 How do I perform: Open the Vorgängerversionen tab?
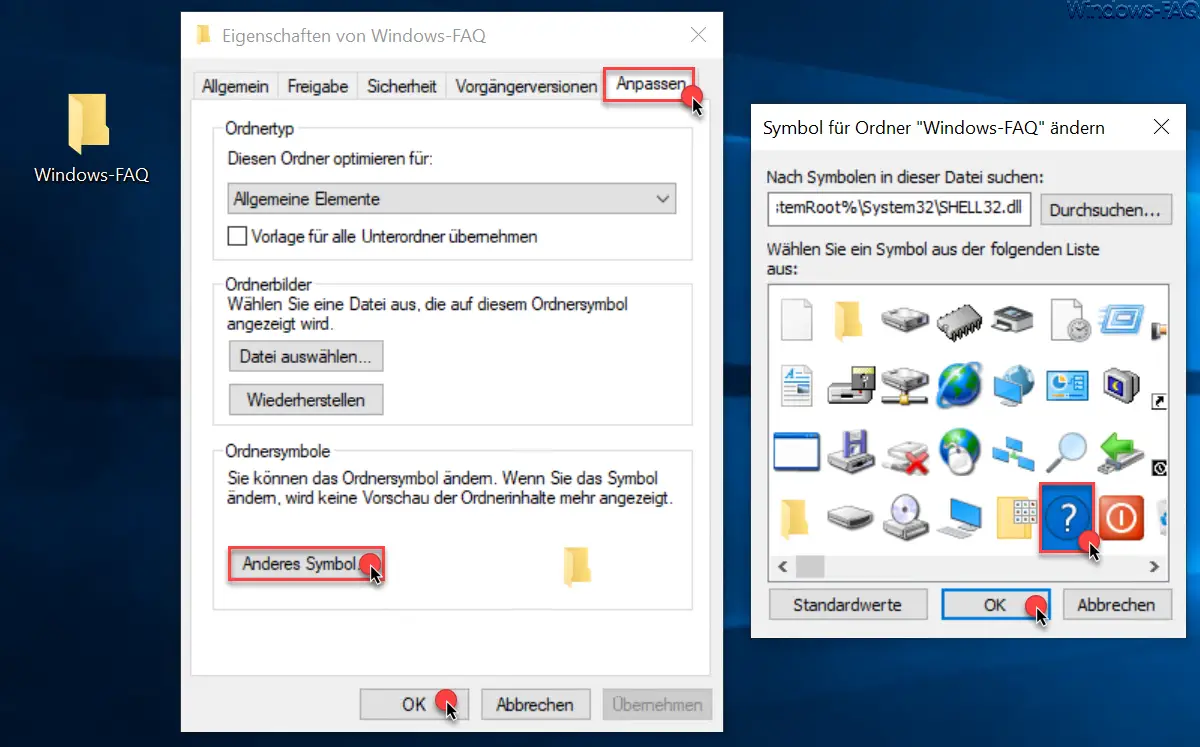coord(526,86)
